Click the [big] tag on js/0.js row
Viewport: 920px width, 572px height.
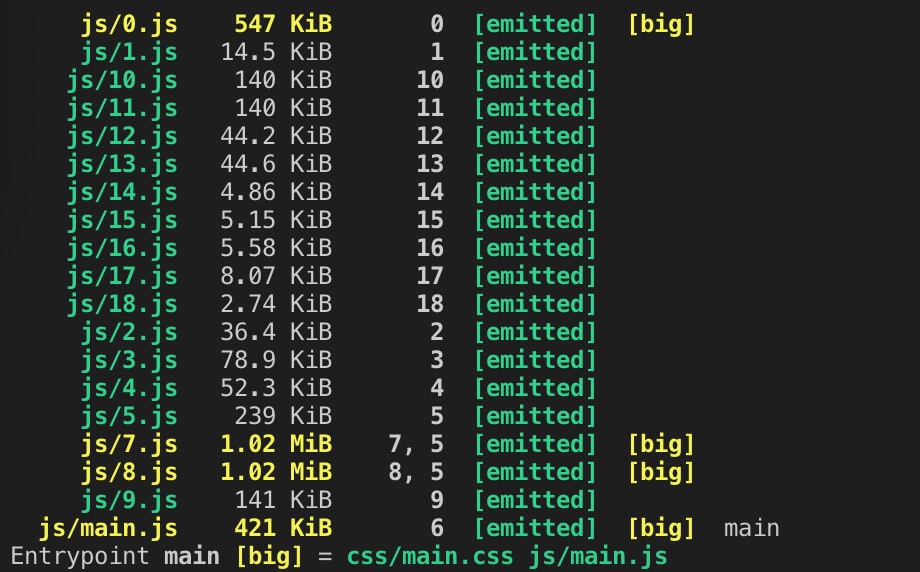click(x=661, y=25)
